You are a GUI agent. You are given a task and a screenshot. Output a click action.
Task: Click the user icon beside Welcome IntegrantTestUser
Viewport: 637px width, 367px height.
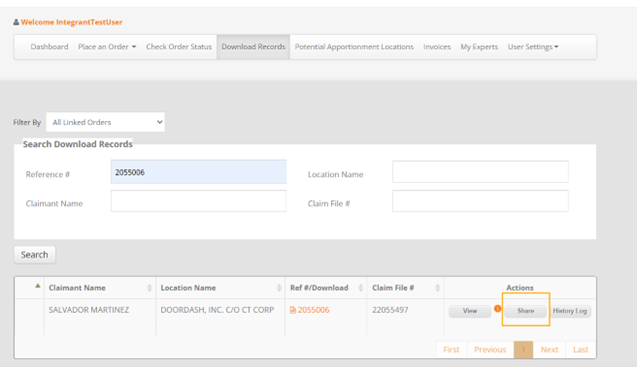point(16,22)
